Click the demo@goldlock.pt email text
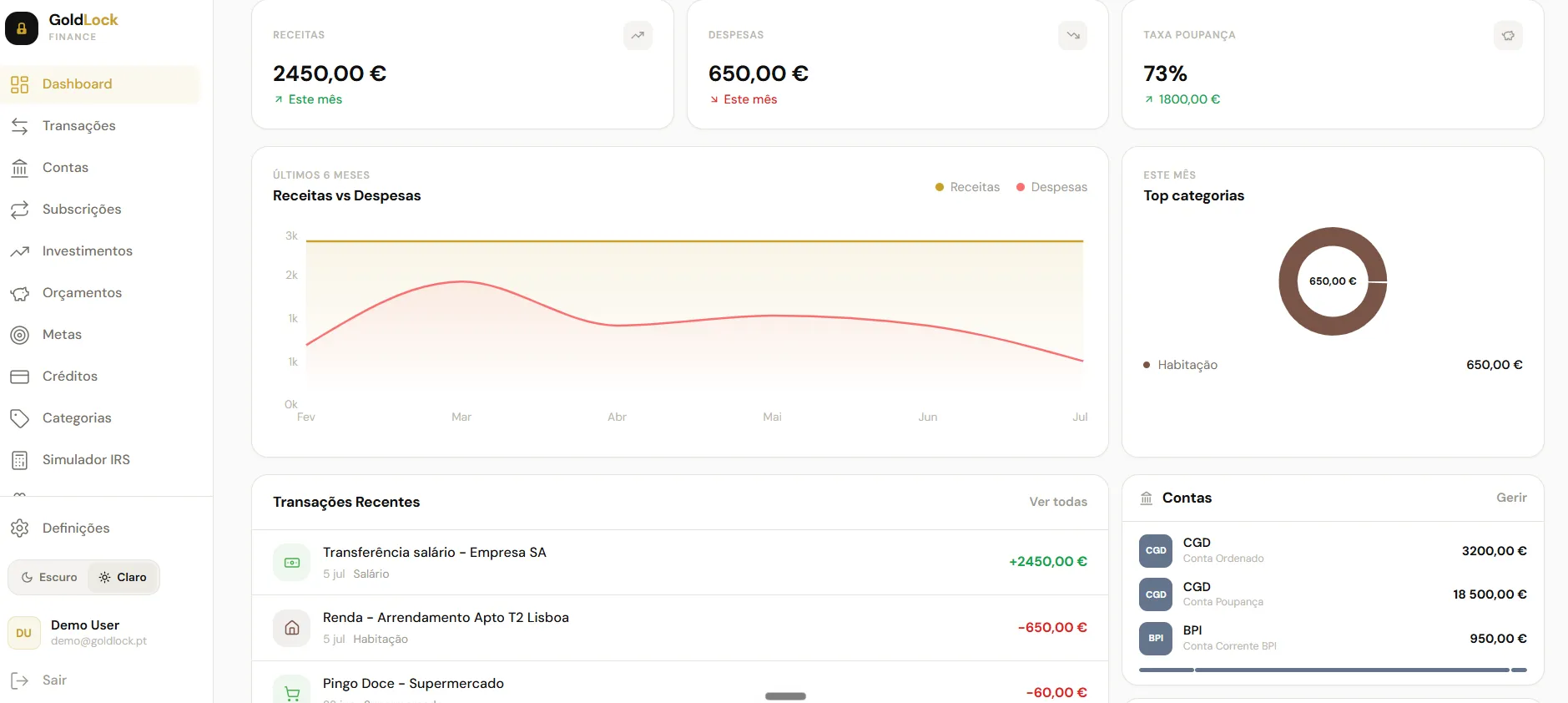This screenshot has height=703, width=1568. point(98,641)
